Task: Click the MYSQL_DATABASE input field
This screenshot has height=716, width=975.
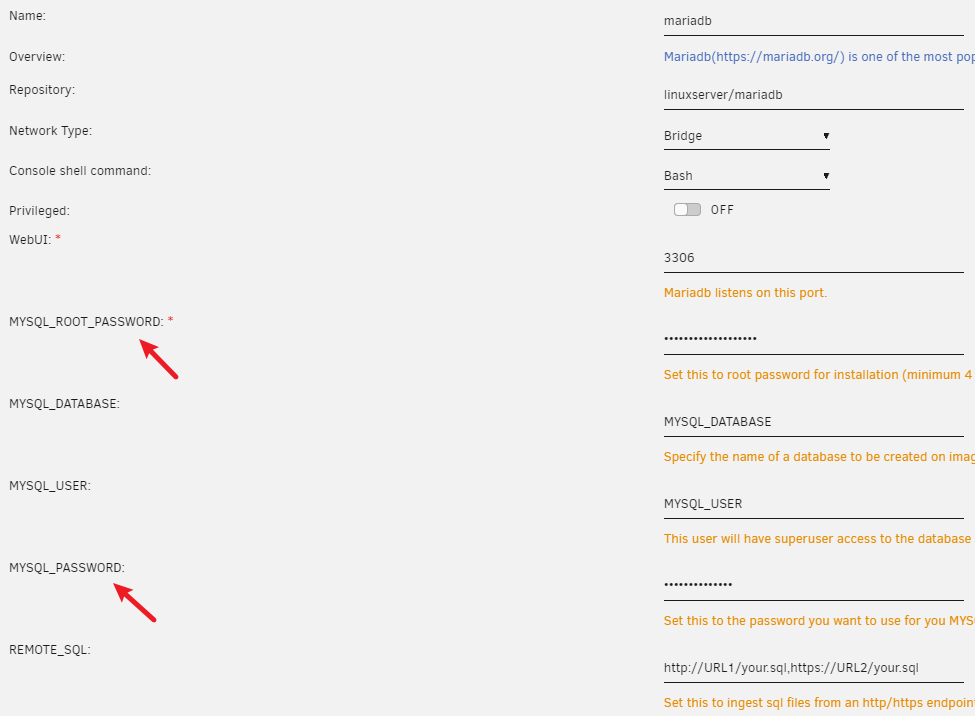Action: point(813,422)
